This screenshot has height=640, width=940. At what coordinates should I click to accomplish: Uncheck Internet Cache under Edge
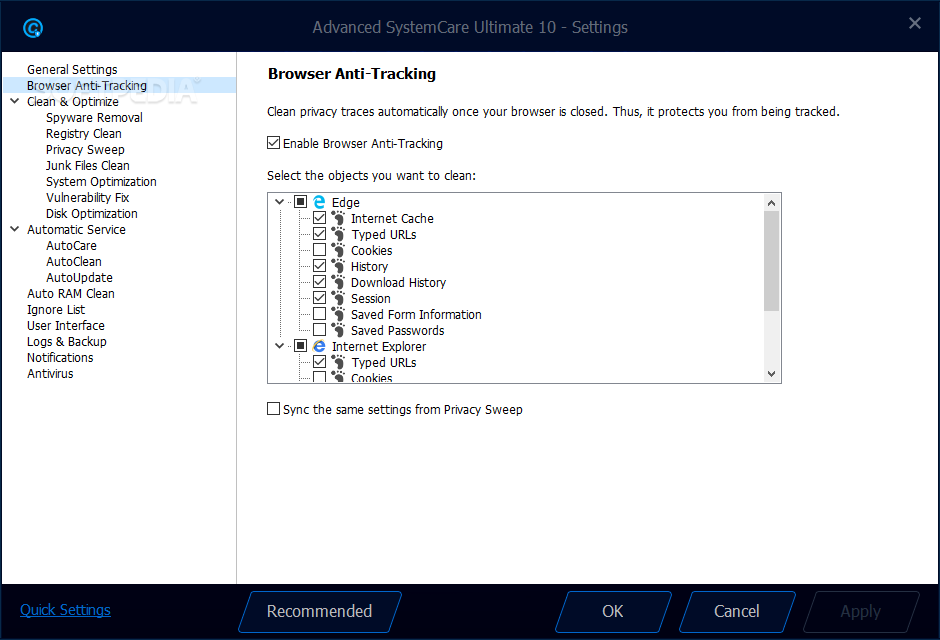pyautogui.click(x=320, y=218)
